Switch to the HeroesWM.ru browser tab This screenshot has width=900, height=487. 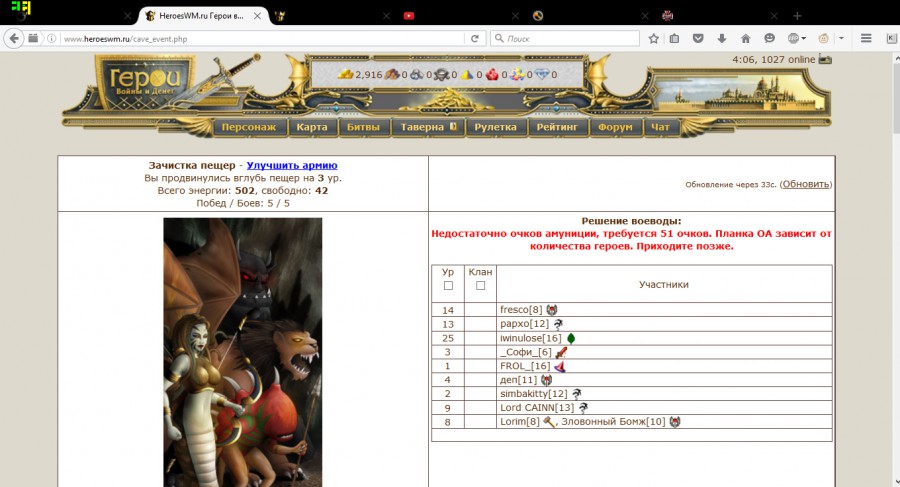[x=201, y=16]
